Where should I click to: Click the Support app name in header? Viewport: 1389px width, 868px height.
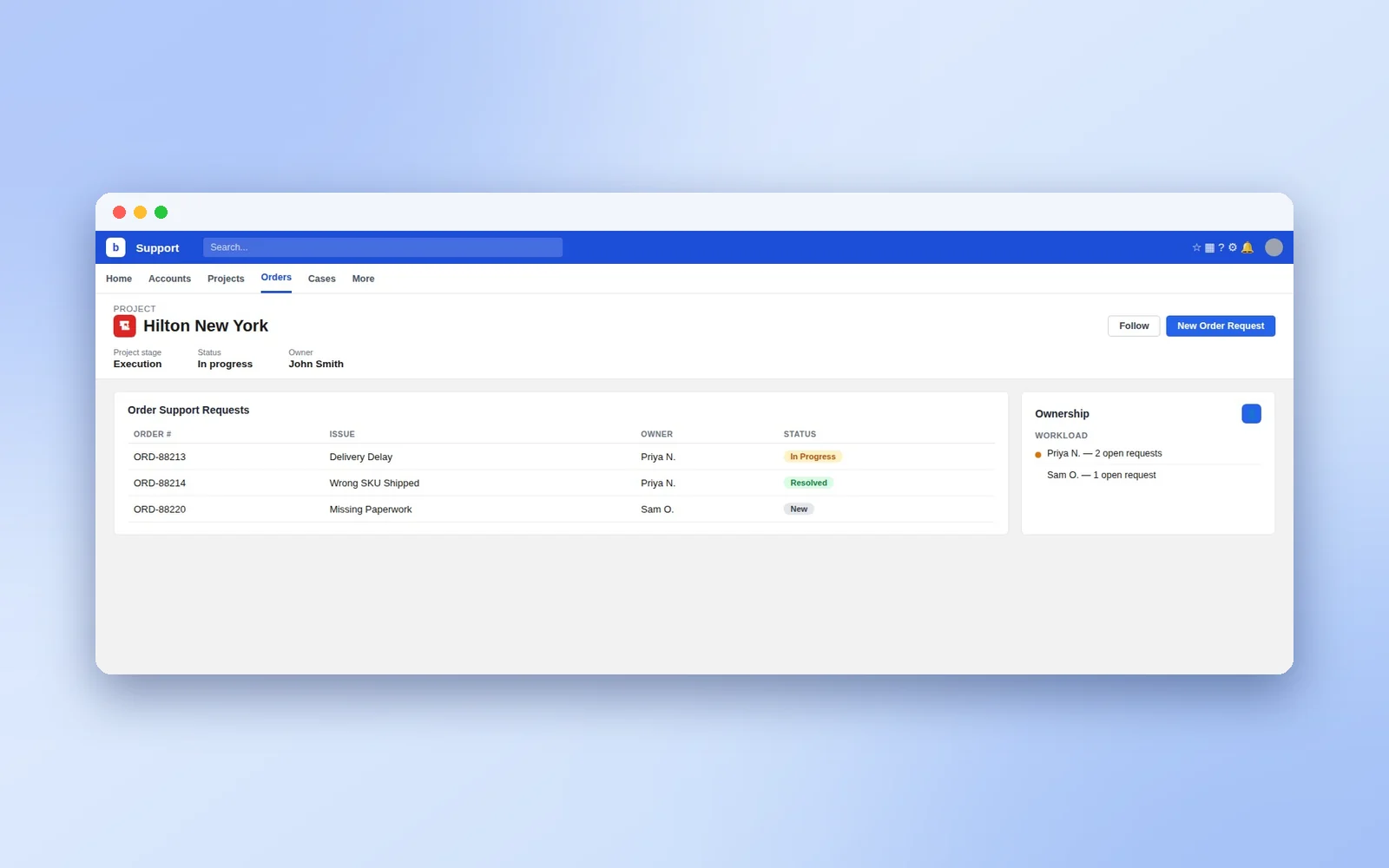[157, 247]
